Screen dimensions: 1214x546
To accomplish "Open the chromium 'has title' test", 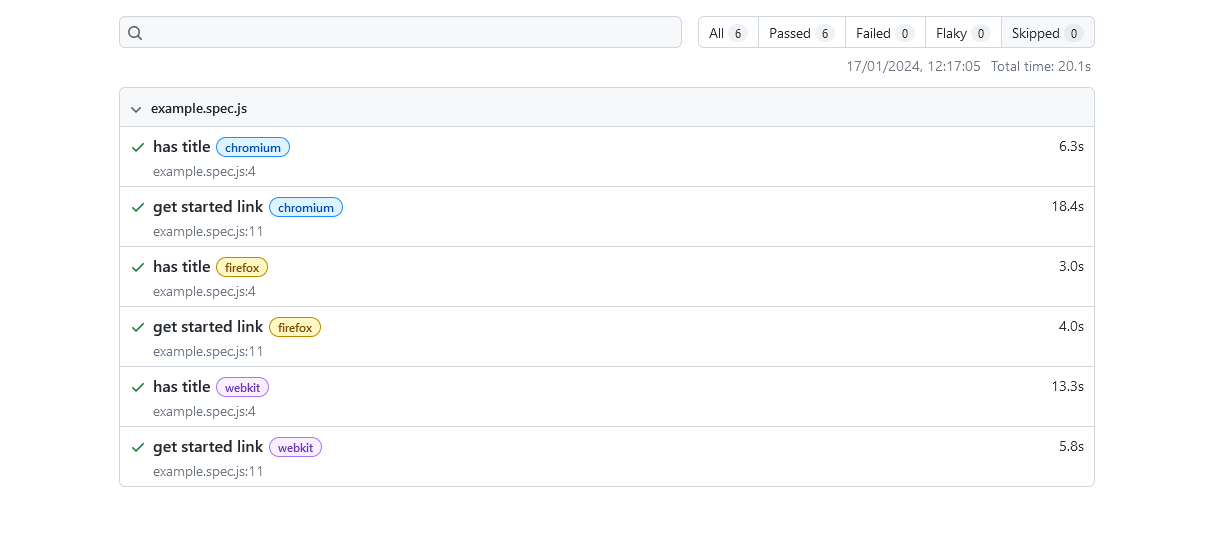I will tap(182, 147).
